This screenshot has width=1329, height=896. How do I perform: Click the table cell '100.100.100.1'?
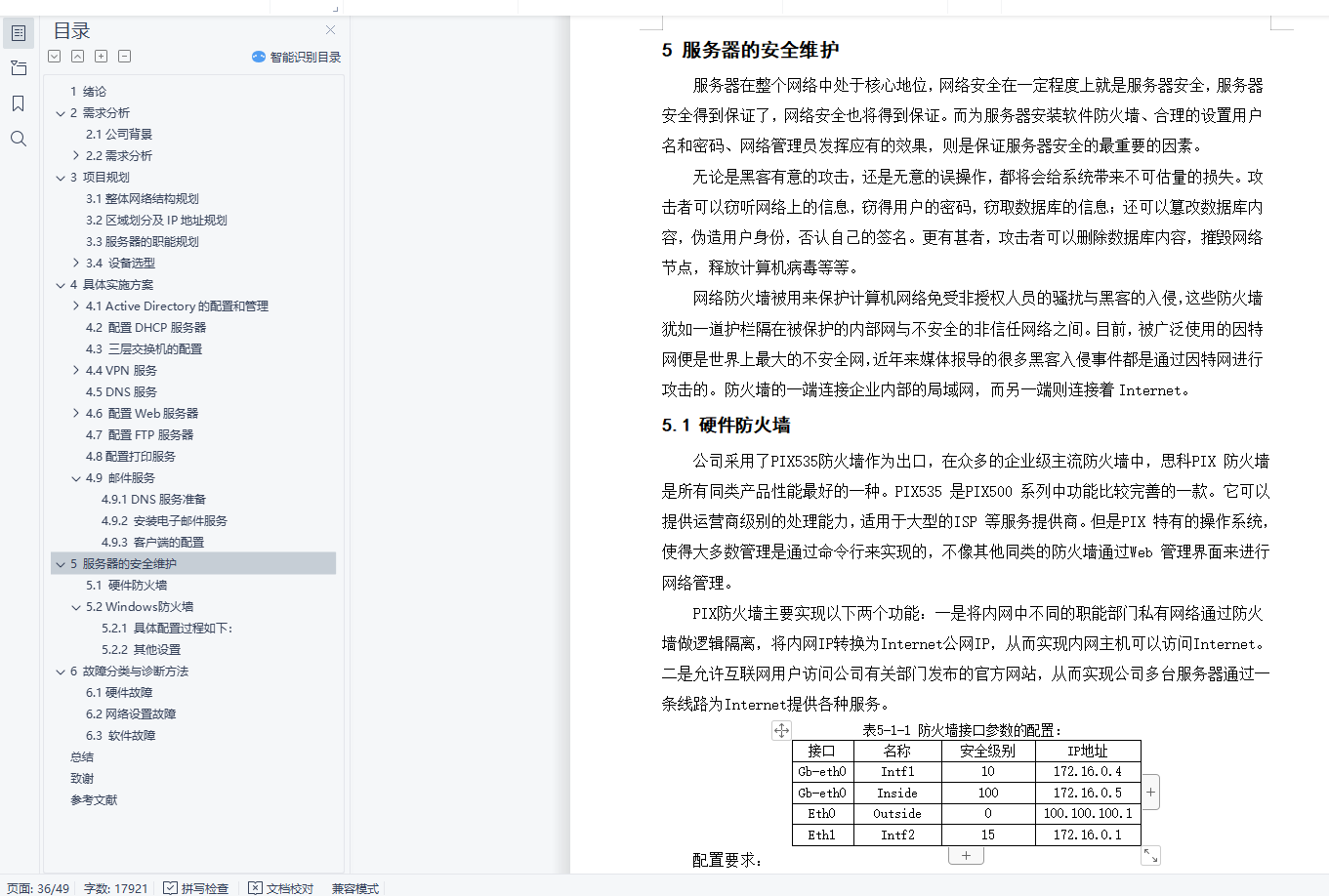pos(1088,814)
